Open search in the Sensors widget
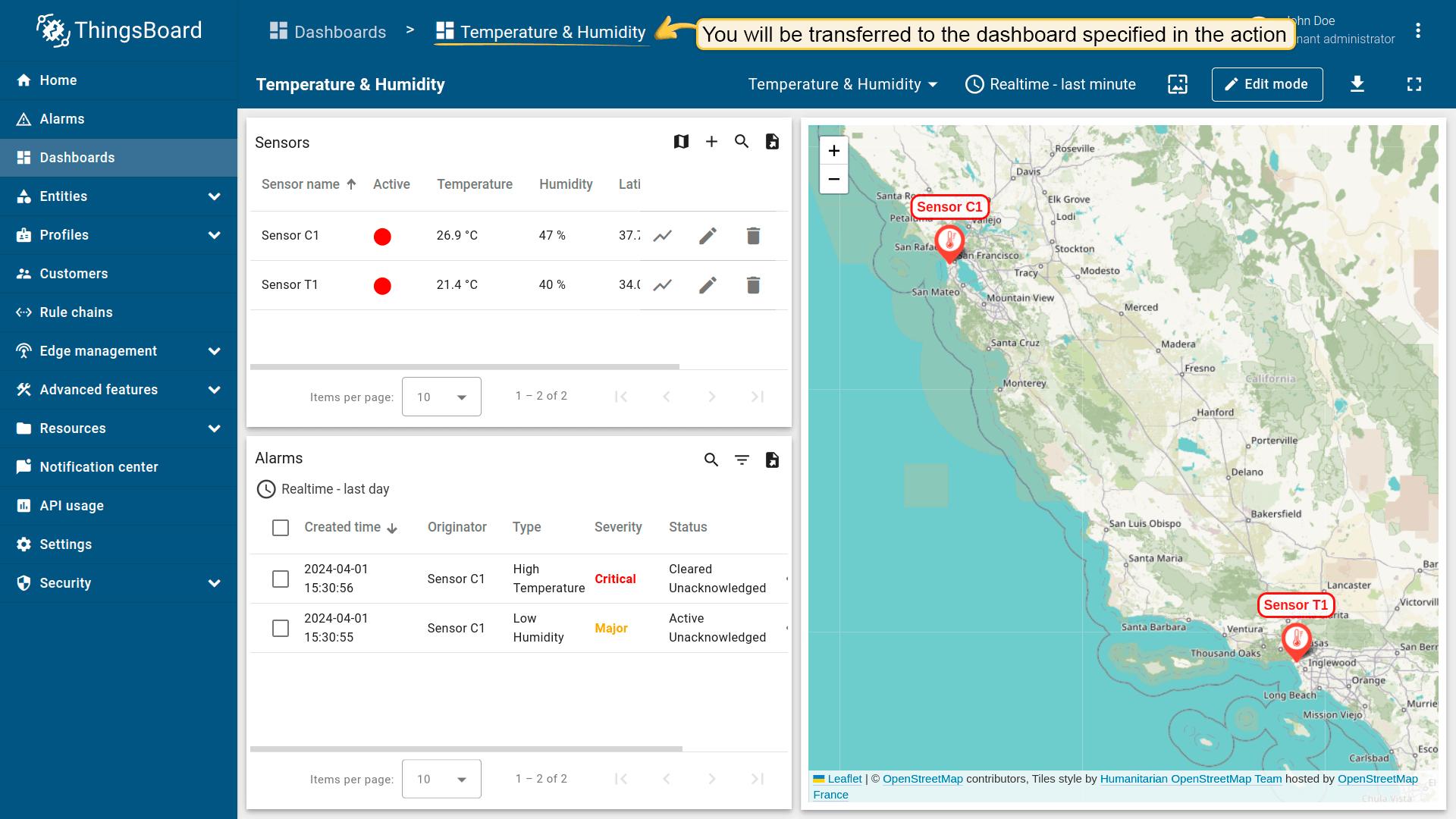1456x819 pixels. tap(742, 142)
